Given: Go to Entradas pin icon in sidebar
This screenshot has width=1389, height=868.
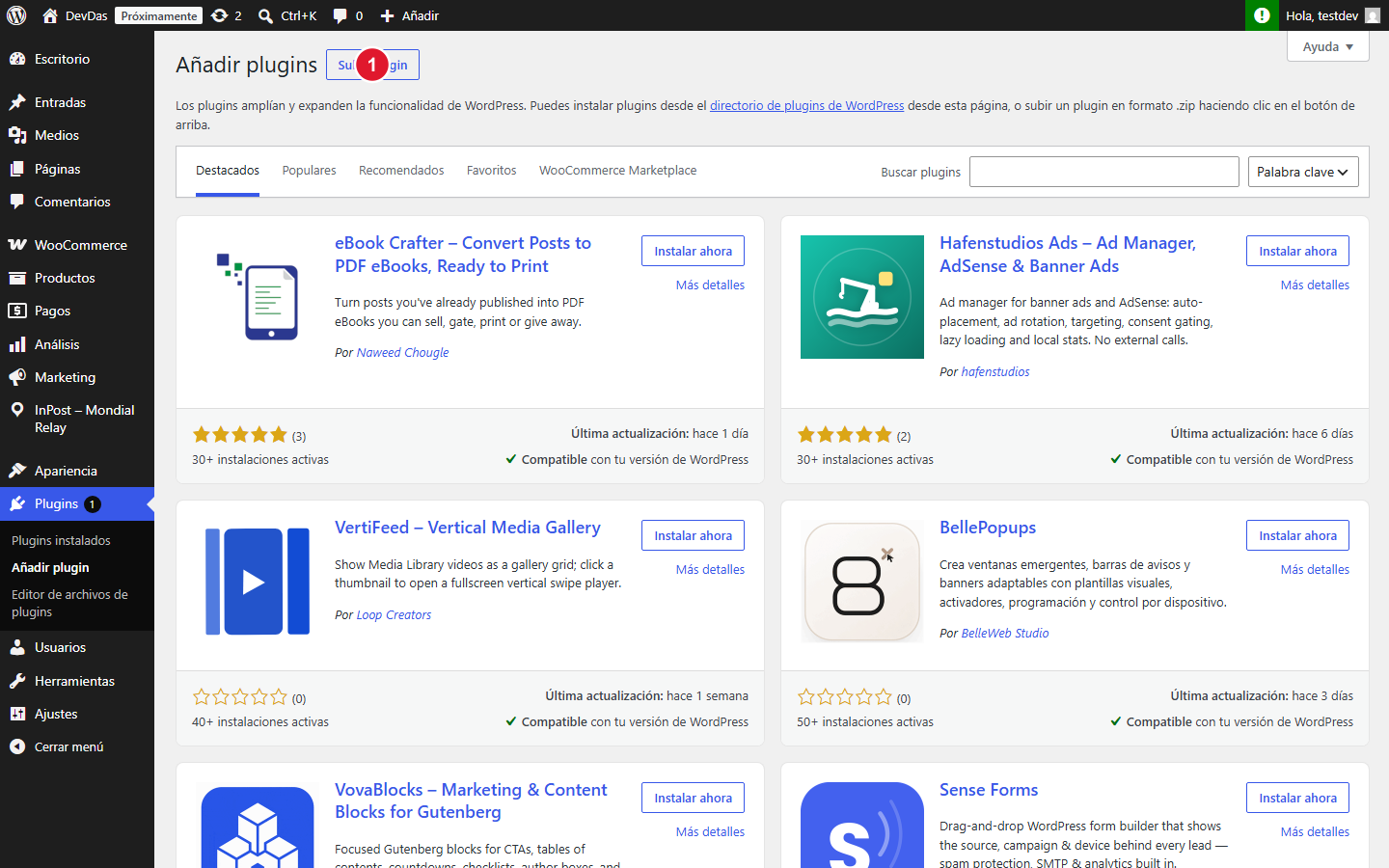Looking at the screenshot, I should pos(17,102).
